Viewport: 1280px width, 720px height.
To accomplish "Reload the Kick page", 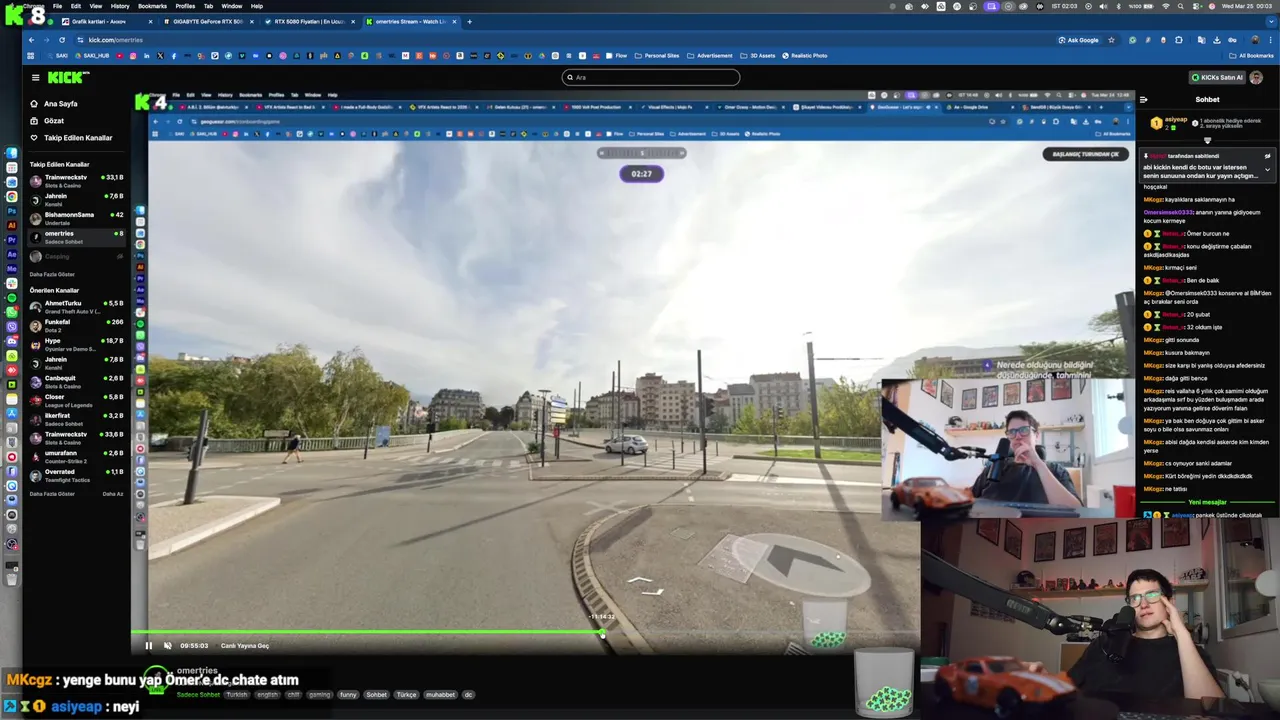I will [x=61, y=40].
